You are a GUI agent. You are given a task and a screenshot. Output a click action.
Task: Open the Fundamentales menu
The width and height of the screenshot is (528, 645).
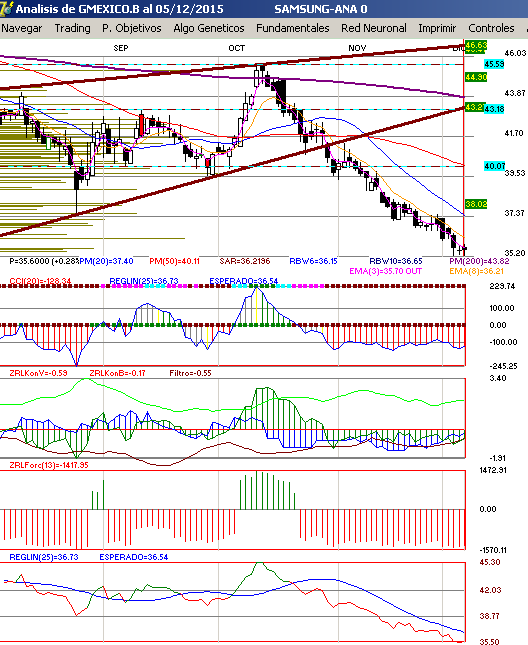coord(292,28)
